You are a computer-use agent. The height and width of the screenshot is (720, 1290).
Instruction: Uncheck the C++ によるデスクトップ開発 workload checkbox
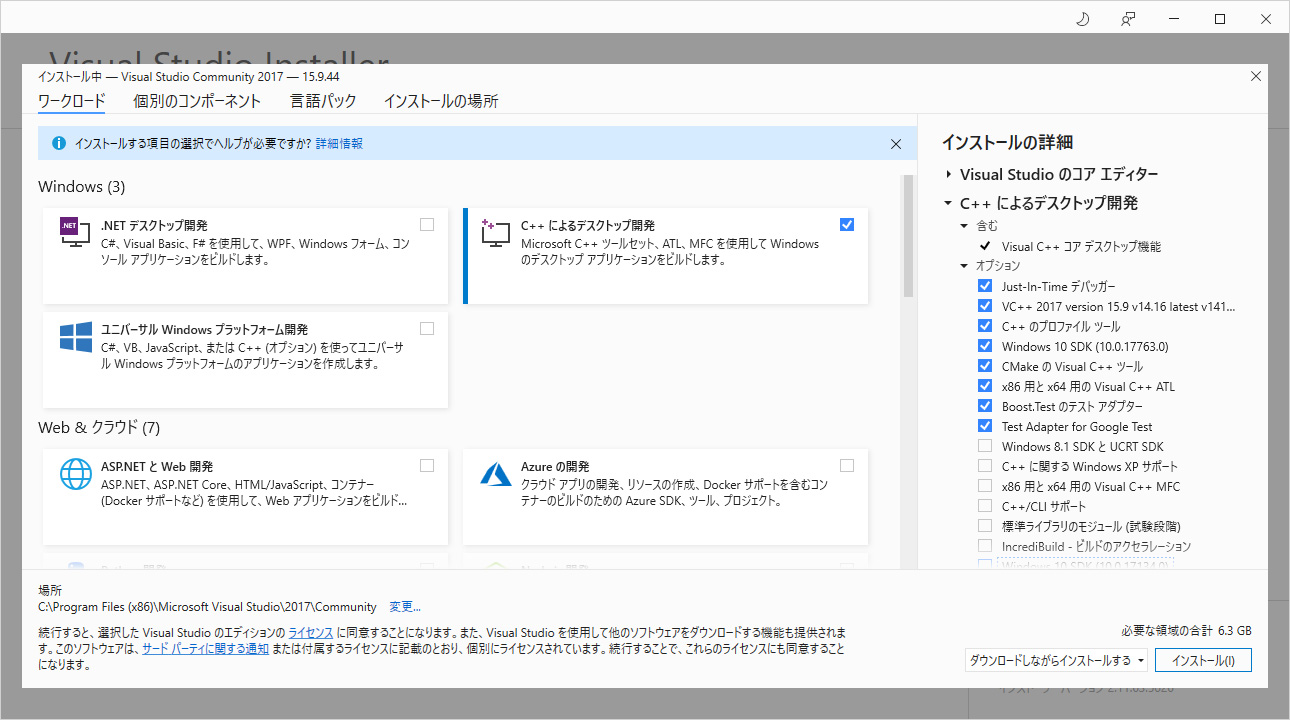coord(847,225)
